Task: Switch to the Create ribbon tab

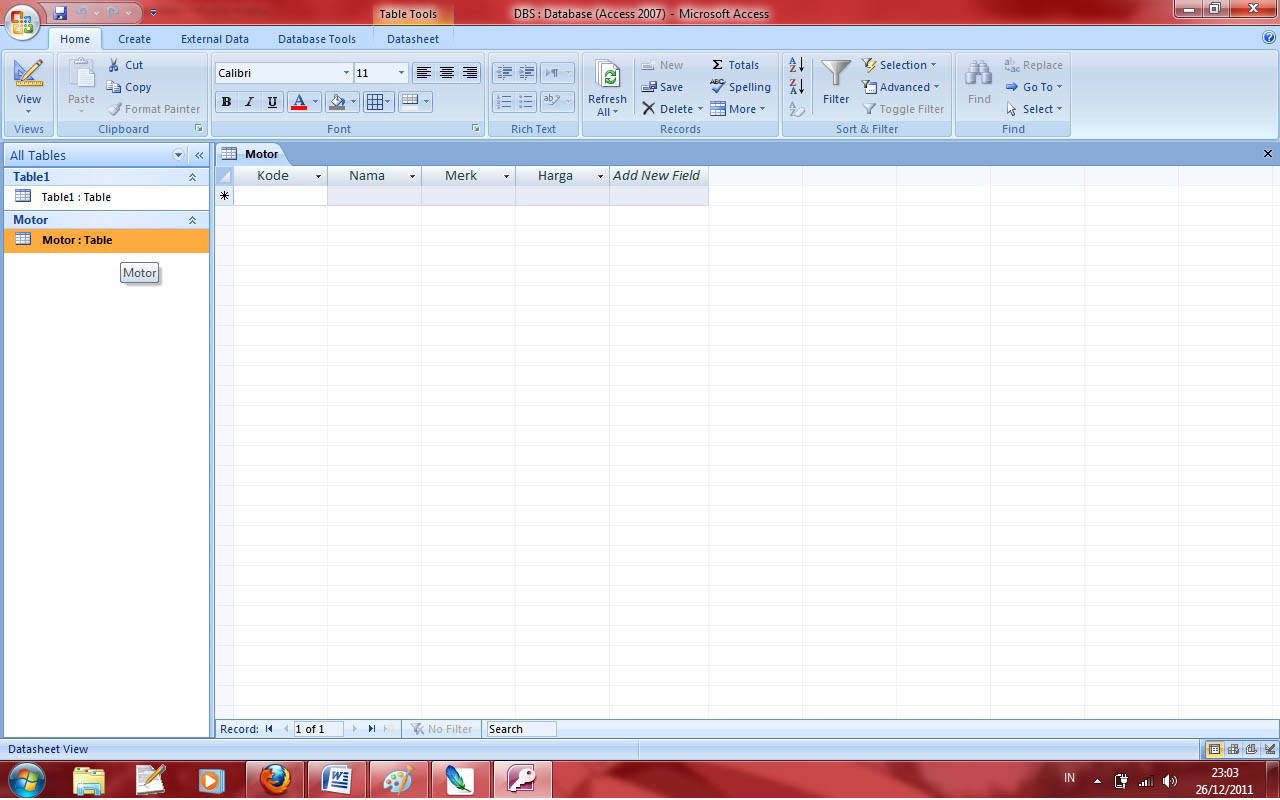Action: (134, 39)
